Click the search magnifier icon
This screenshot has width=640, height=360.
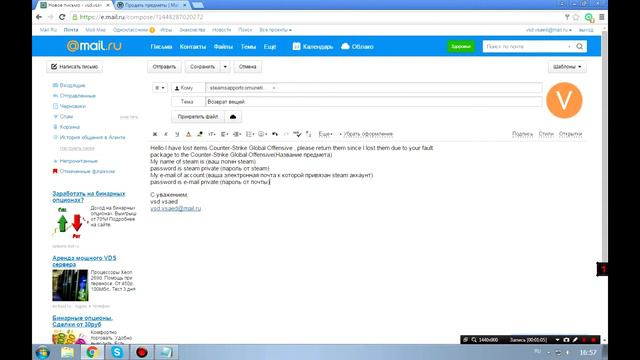click(580, 47)
